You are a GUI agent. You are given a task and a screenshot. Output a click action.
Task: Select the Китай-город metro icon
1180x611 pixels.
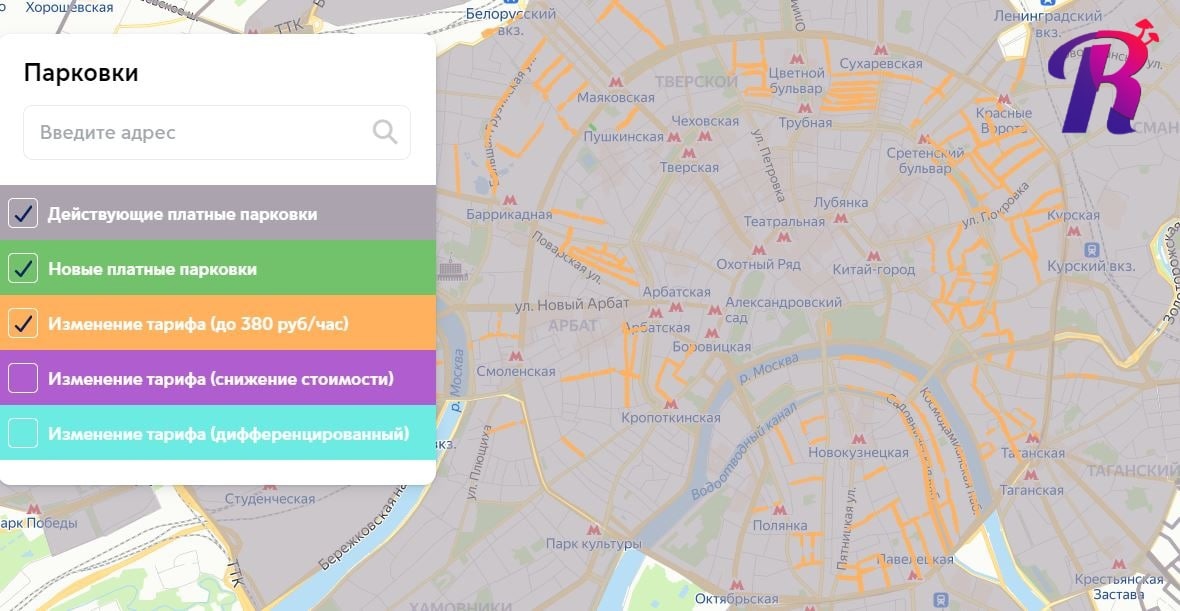tap(873, 256)
